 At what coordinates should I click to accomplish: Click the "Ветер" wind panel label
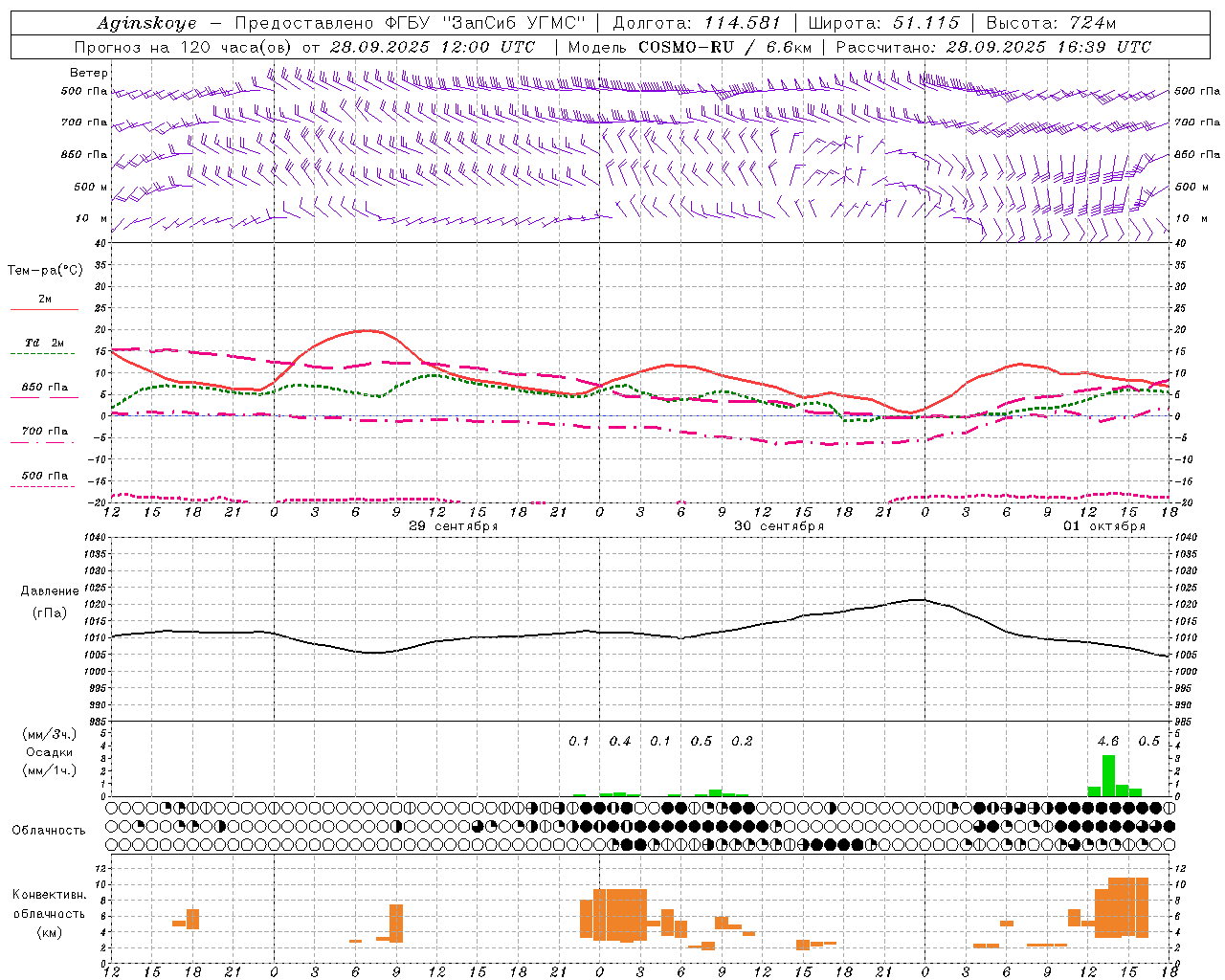point(89,73)
